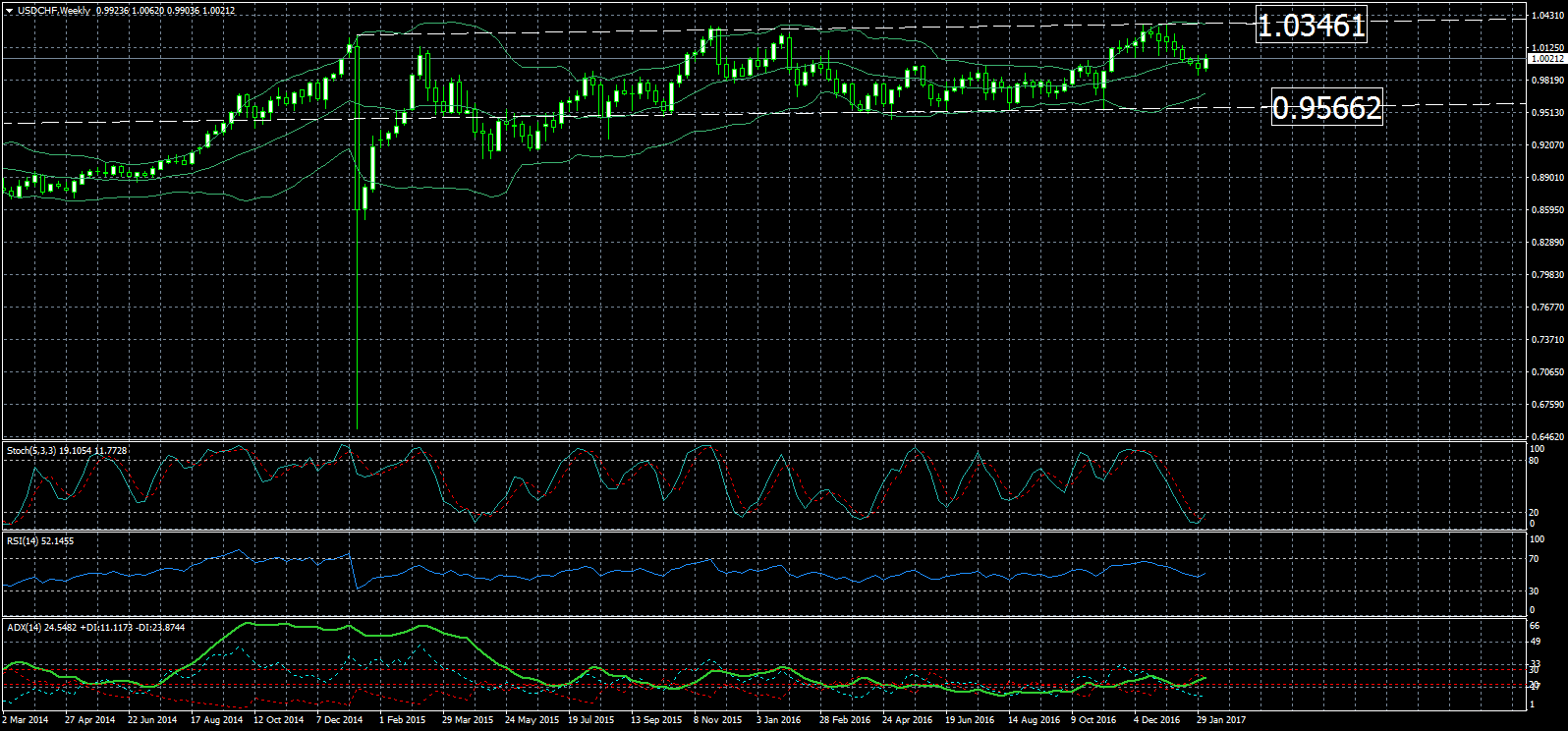Click the 70 level on RSI scale
Screen dimensions: 1568x731
1536,559
